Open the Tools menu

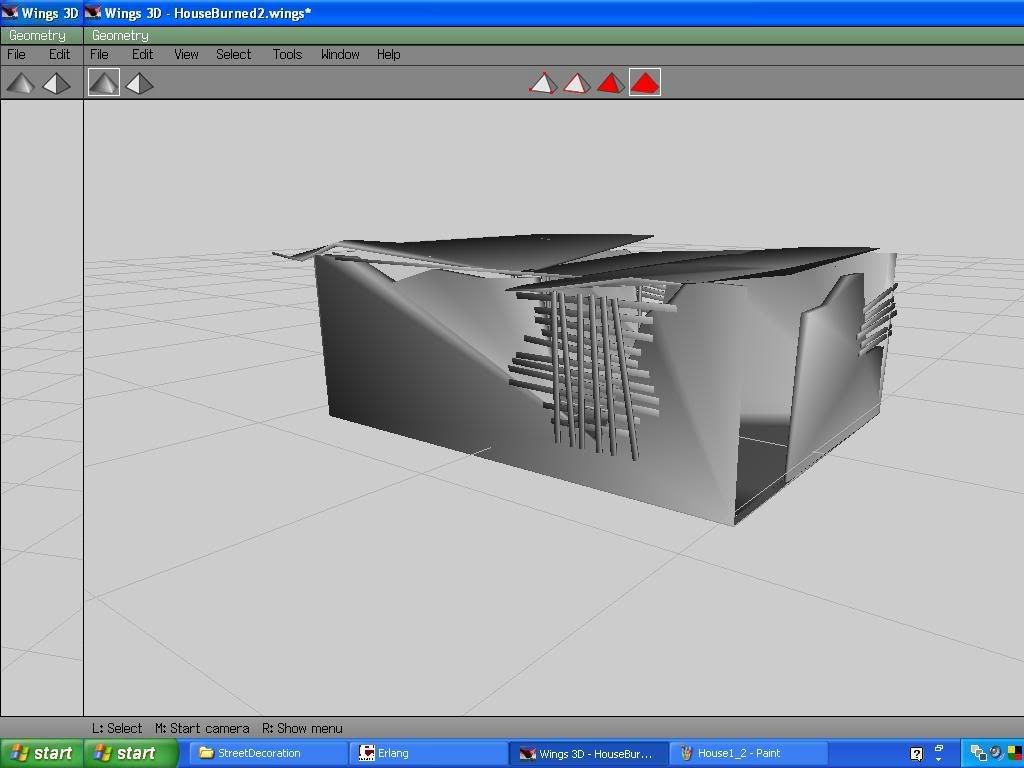pyautogui.click(x=287, y=54)
